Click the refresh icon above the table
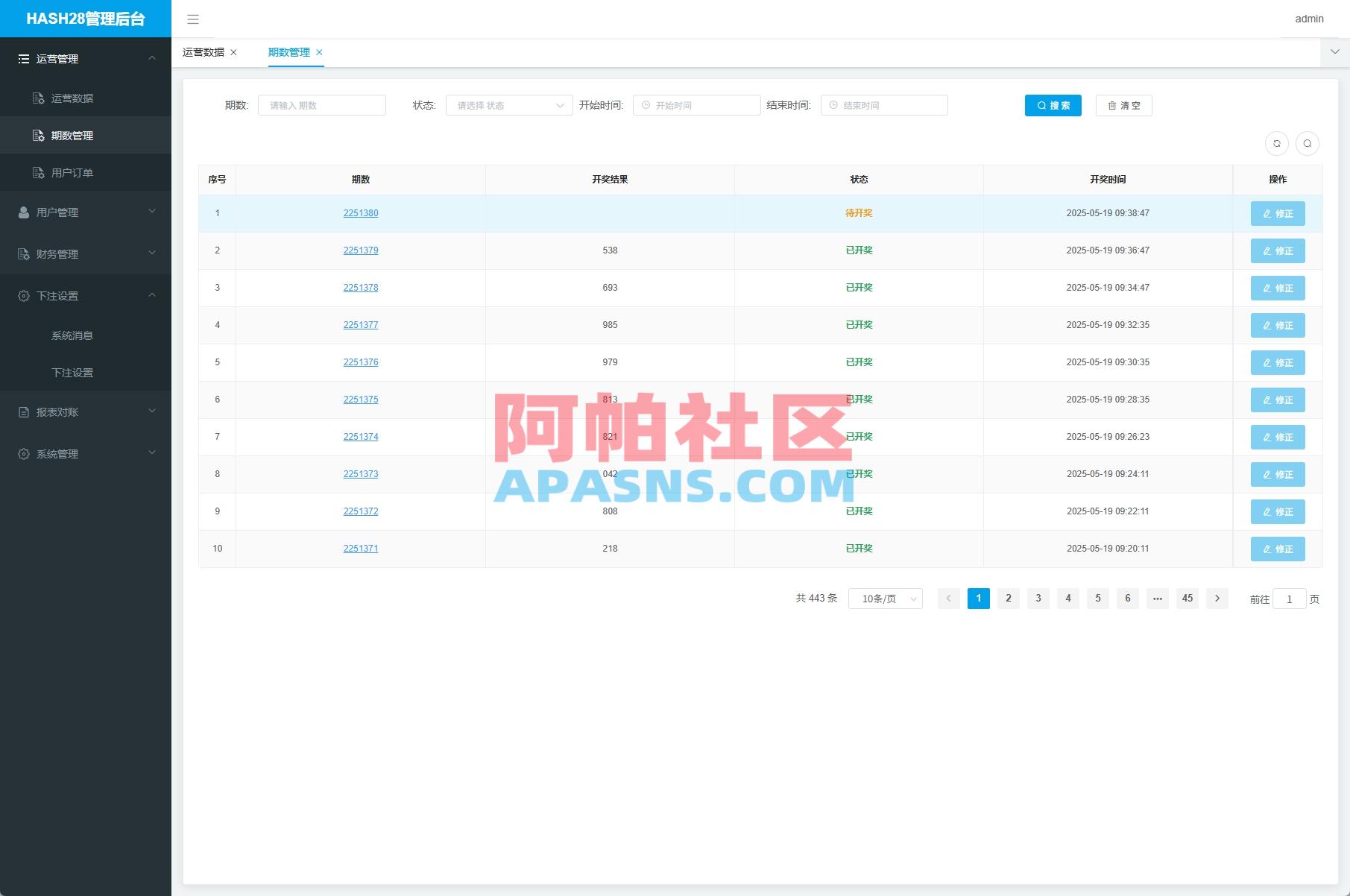This screenshot has height=896, width=1350. click(1277, 143)
